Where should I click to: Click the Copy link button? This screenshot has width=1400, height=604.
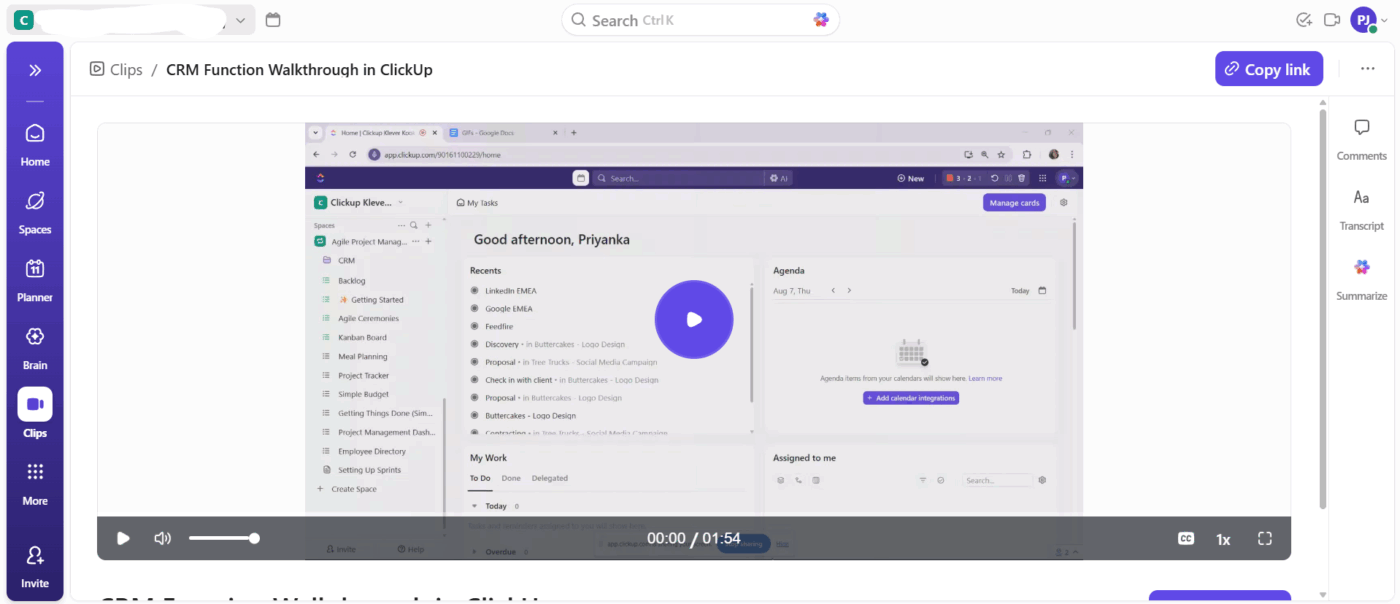[x=1268, y=68]
